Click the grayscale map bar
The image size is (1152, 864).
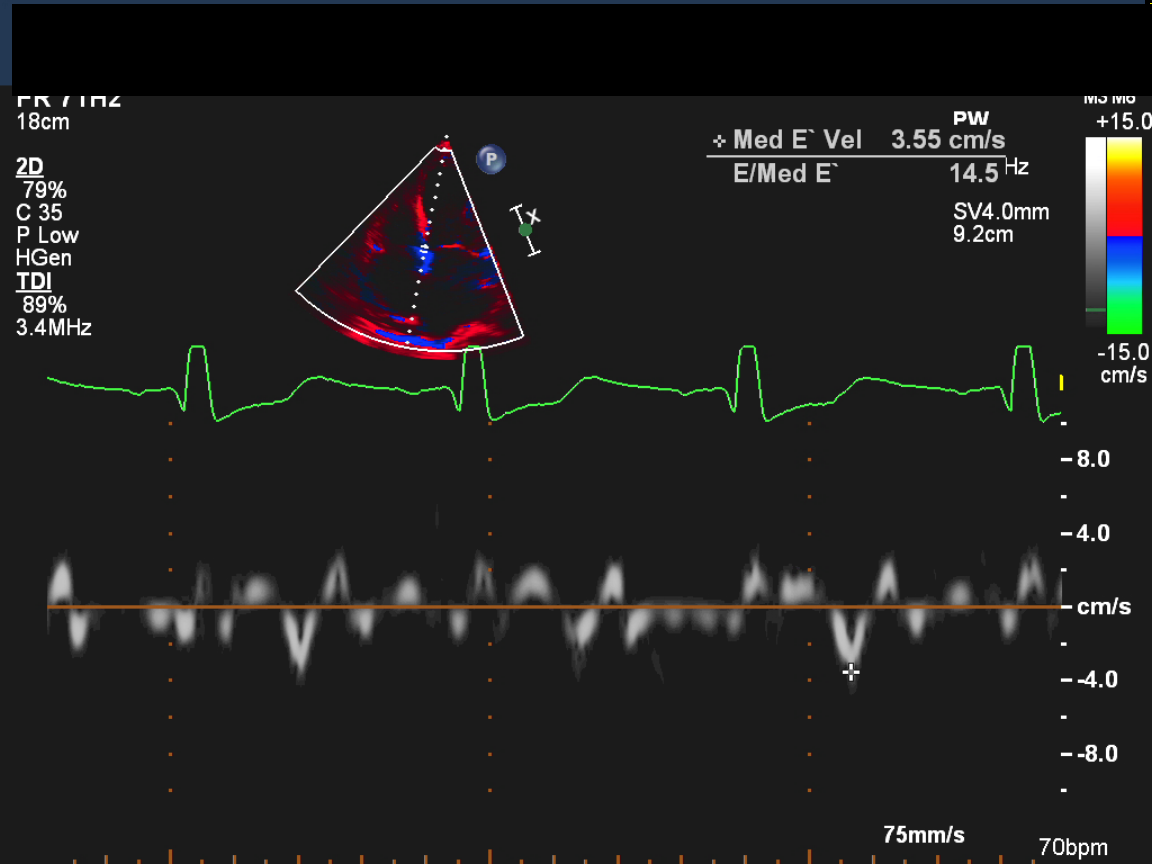[x=1096, y=232]
